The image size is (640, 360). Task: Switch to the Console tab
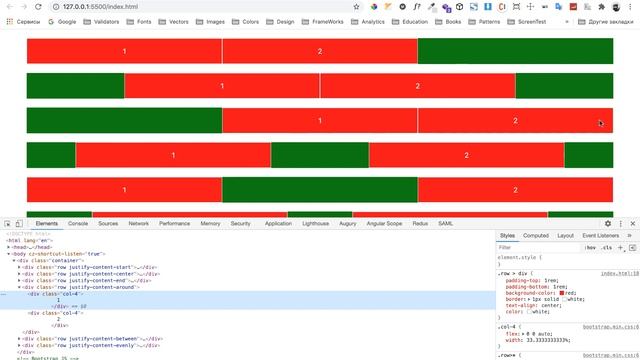coord(78,224)
